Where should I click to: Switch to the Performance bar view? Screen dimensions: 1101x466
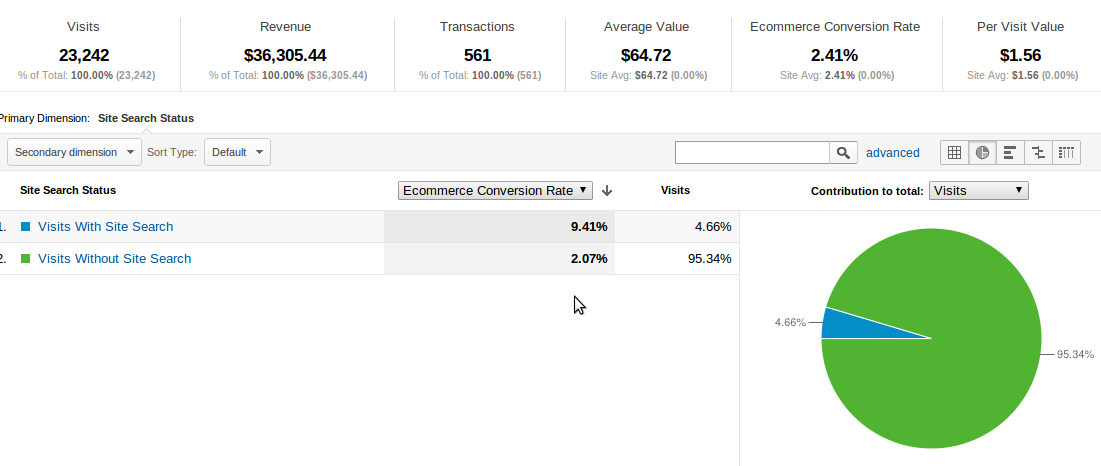[x=1010, y=153]
